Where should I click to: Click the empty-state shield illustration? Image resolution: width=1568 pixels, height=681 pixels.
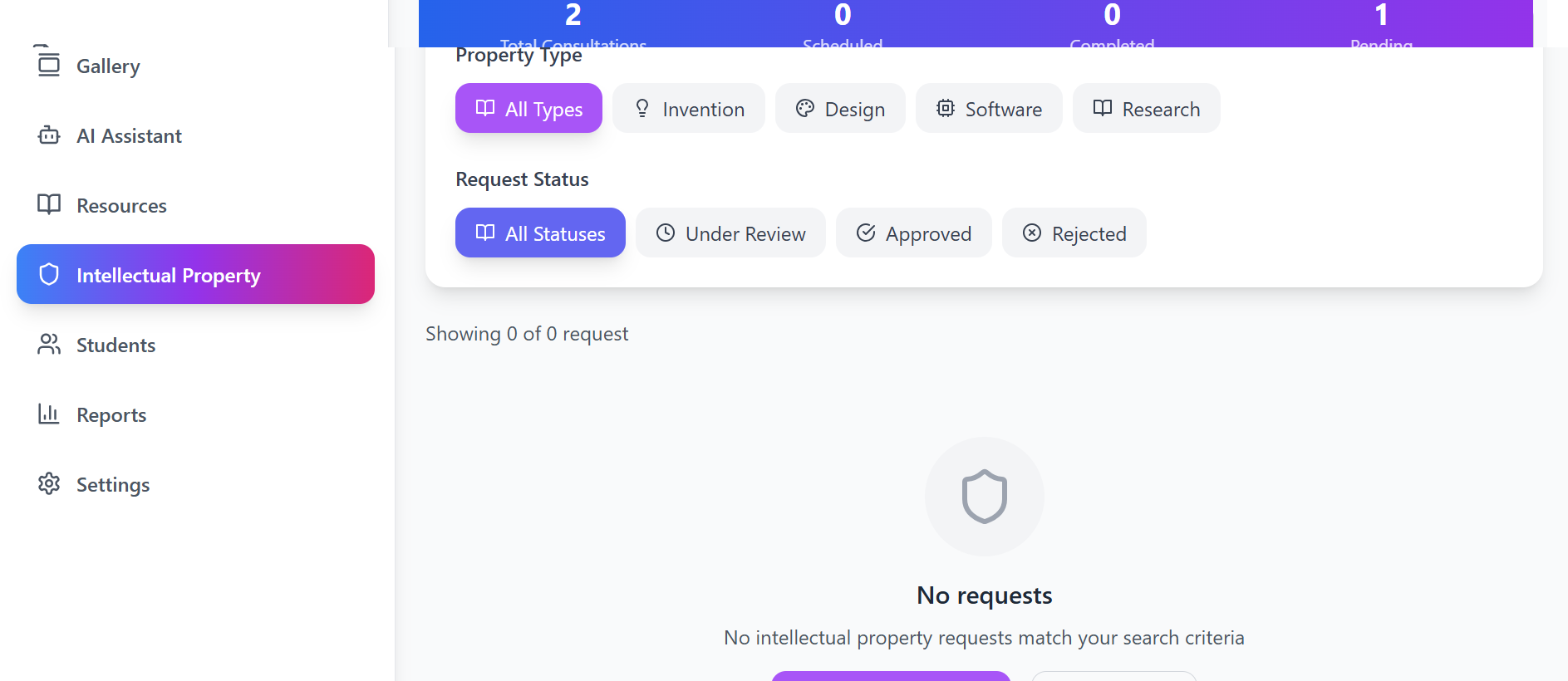click(x=985, y=497)
